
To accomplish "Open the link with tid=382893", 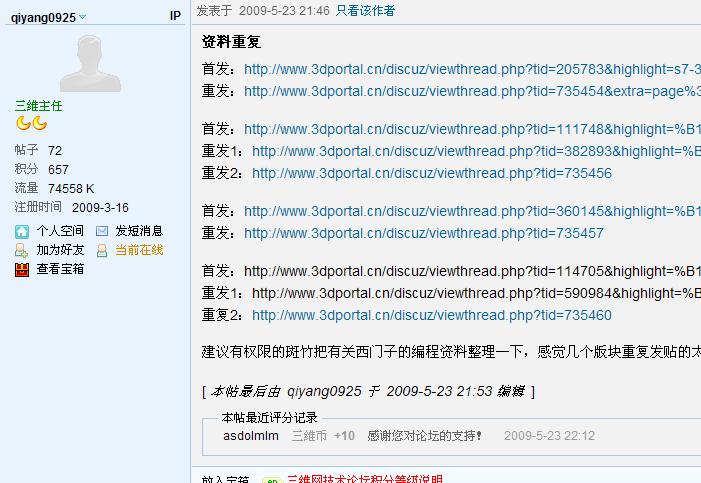I will [477, 151].
